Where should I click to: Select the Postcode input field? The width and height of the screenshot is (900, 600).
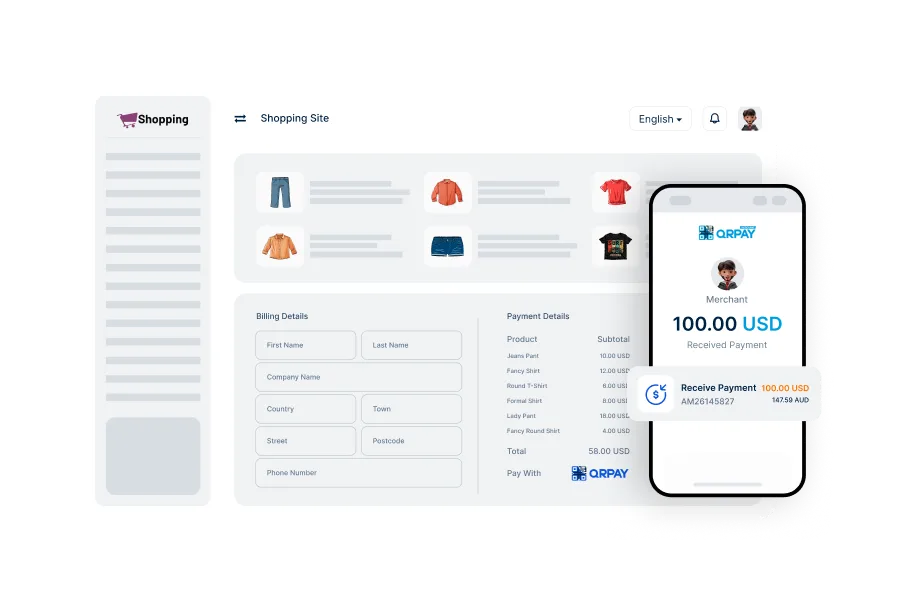click(411, 441)
